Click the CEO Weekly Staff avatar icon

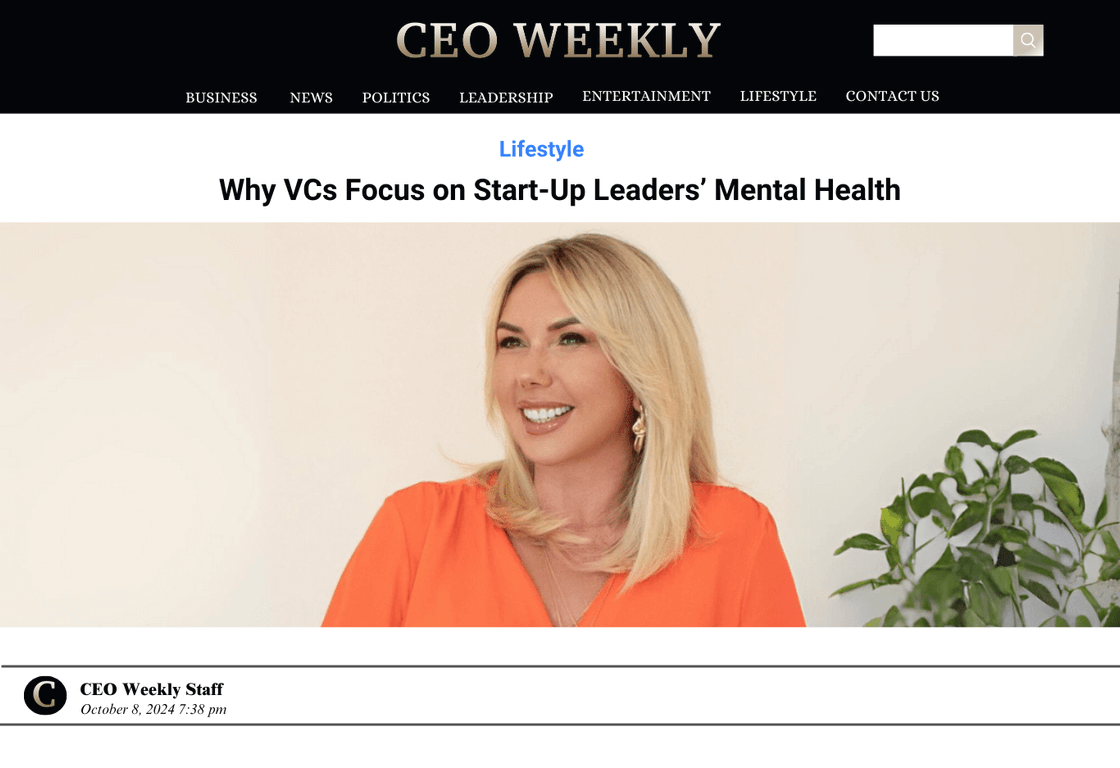pyautogui.click(x=45, y=695)
